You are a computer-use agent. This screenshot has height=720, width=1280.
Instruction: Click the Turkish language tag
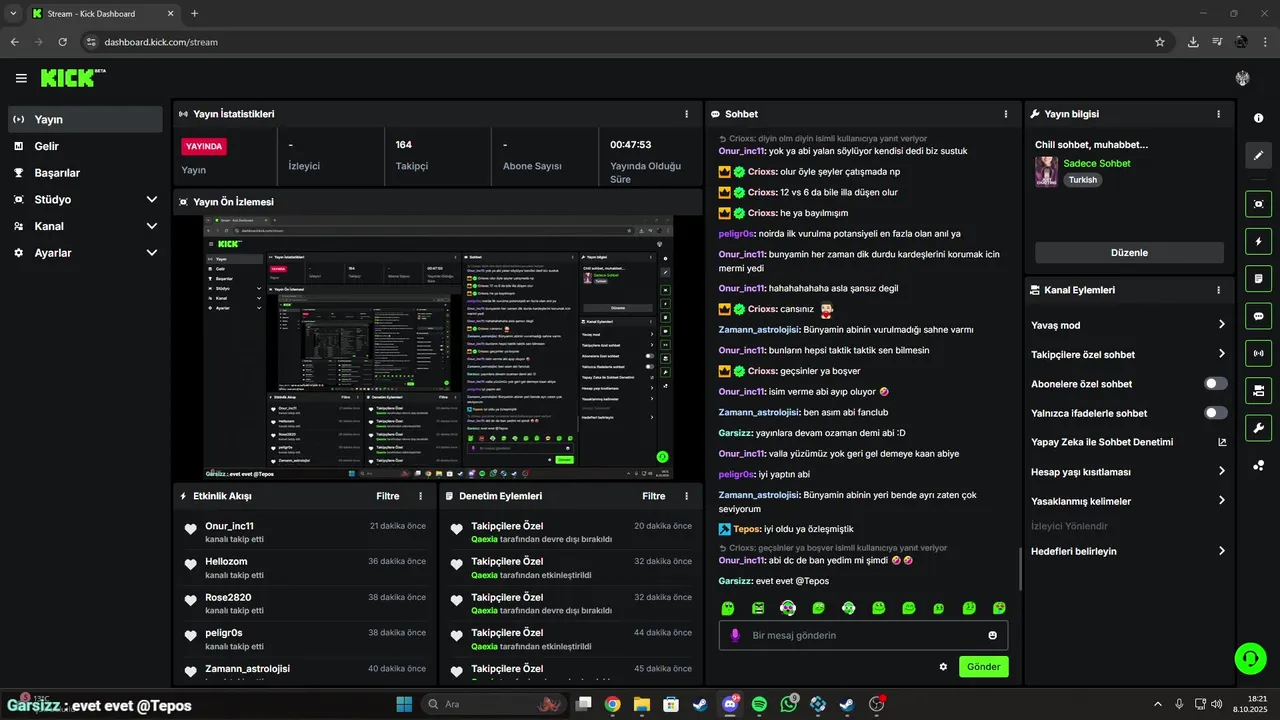(x=1083, y=180)
